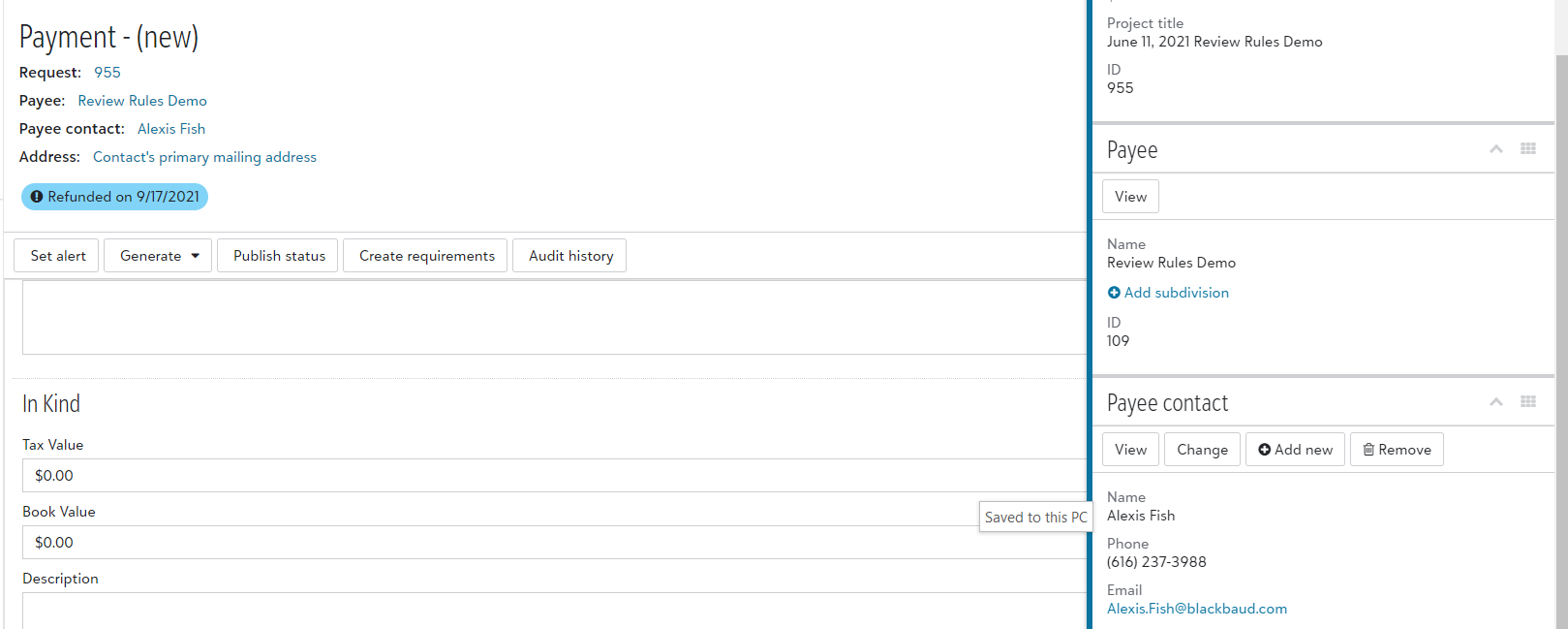Open Contact's primary mailing address link
The width and height of the screenshot is (1568, 629).
(x=204, y=157)
